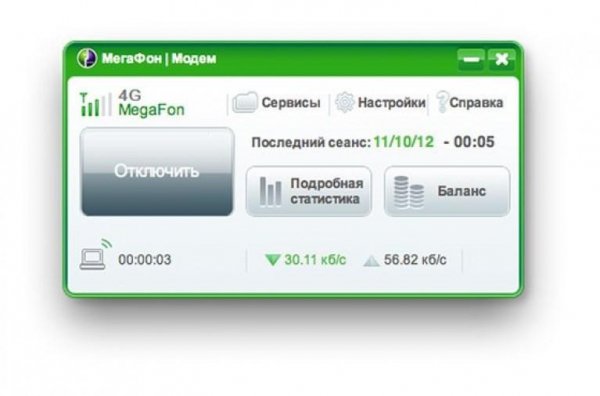Screen dimensions: 600x396
Task: Open Сервисы folder icon
Action: click(245, 103)
